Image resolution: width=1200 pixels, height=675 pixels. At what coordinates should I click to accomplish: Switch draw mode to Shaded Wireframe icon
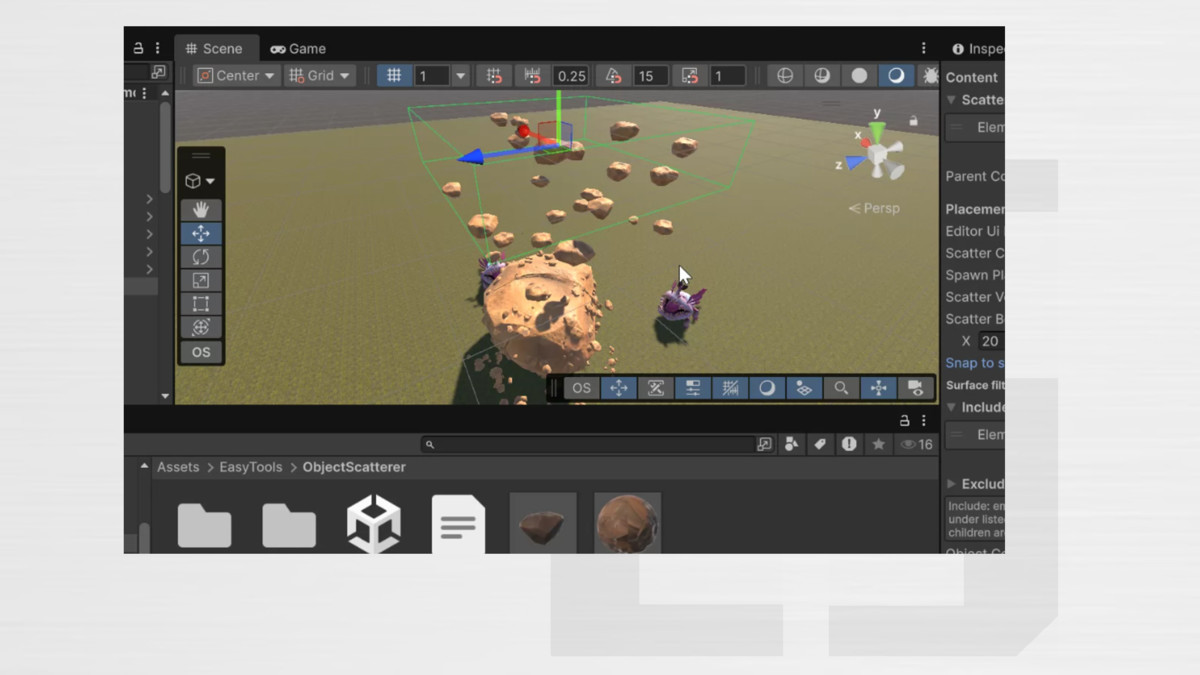pos(822,76)
